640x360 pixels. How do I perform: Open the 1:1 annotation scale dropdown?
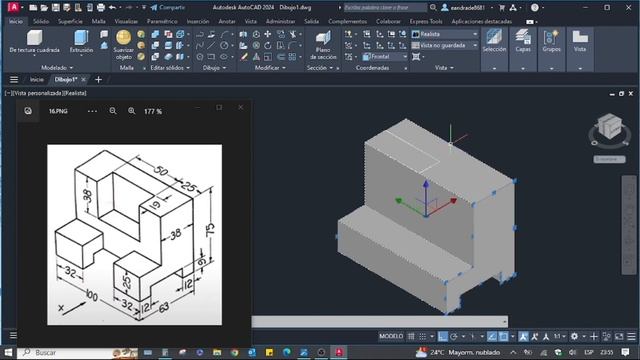(560, 336)
